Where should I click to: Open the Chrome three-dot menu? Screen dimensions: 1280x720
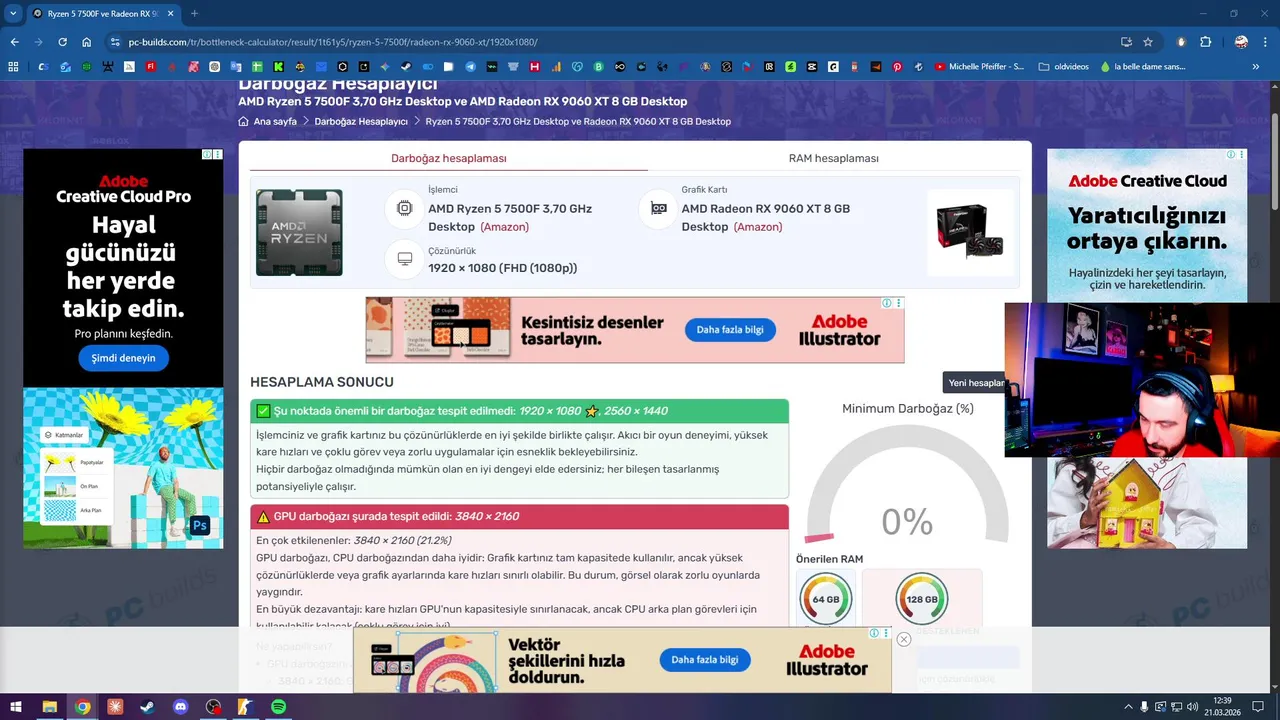tap(1265, 42)
